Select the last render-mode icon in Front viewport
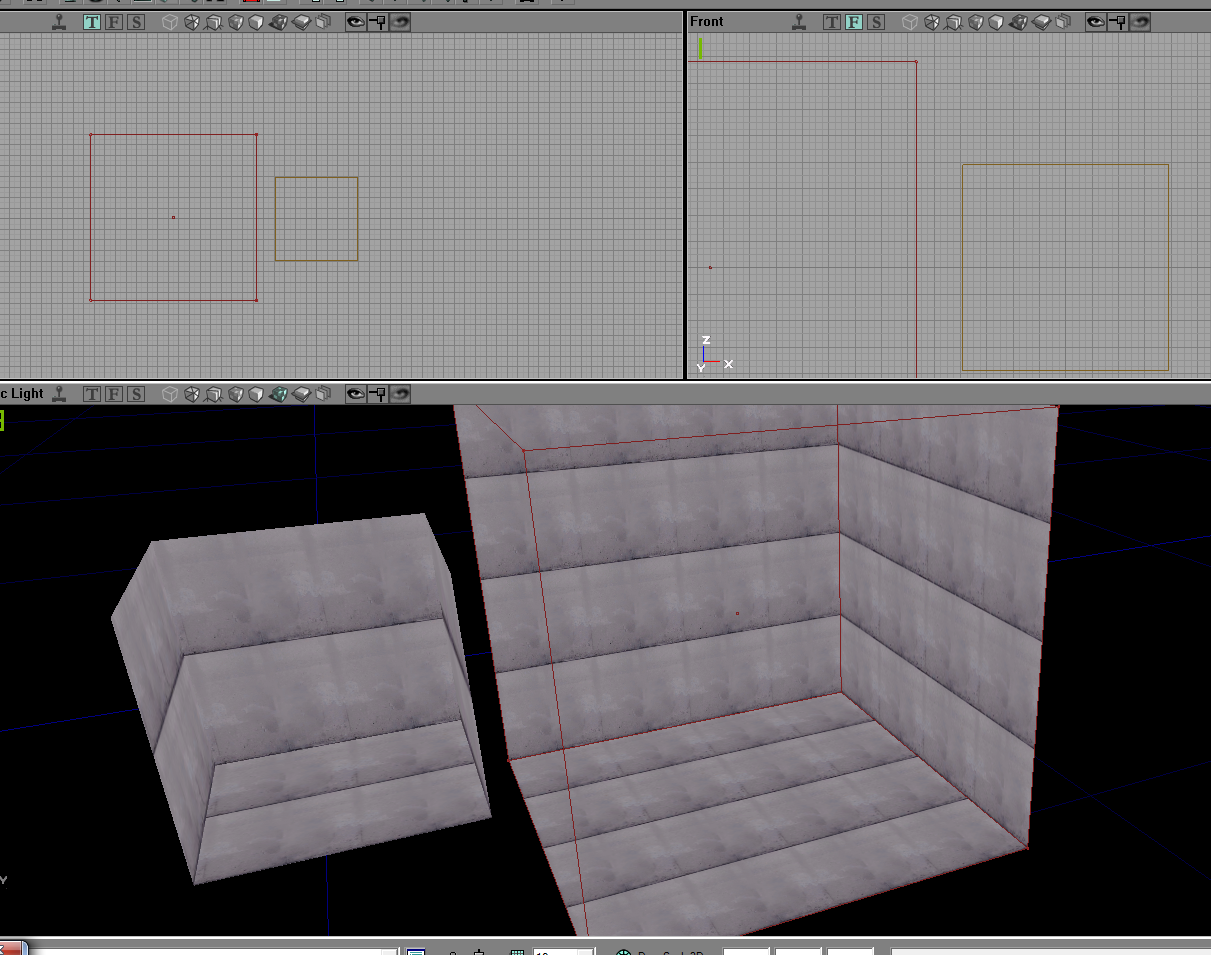Viewport: 1211px width, 955px height. 1064,22
